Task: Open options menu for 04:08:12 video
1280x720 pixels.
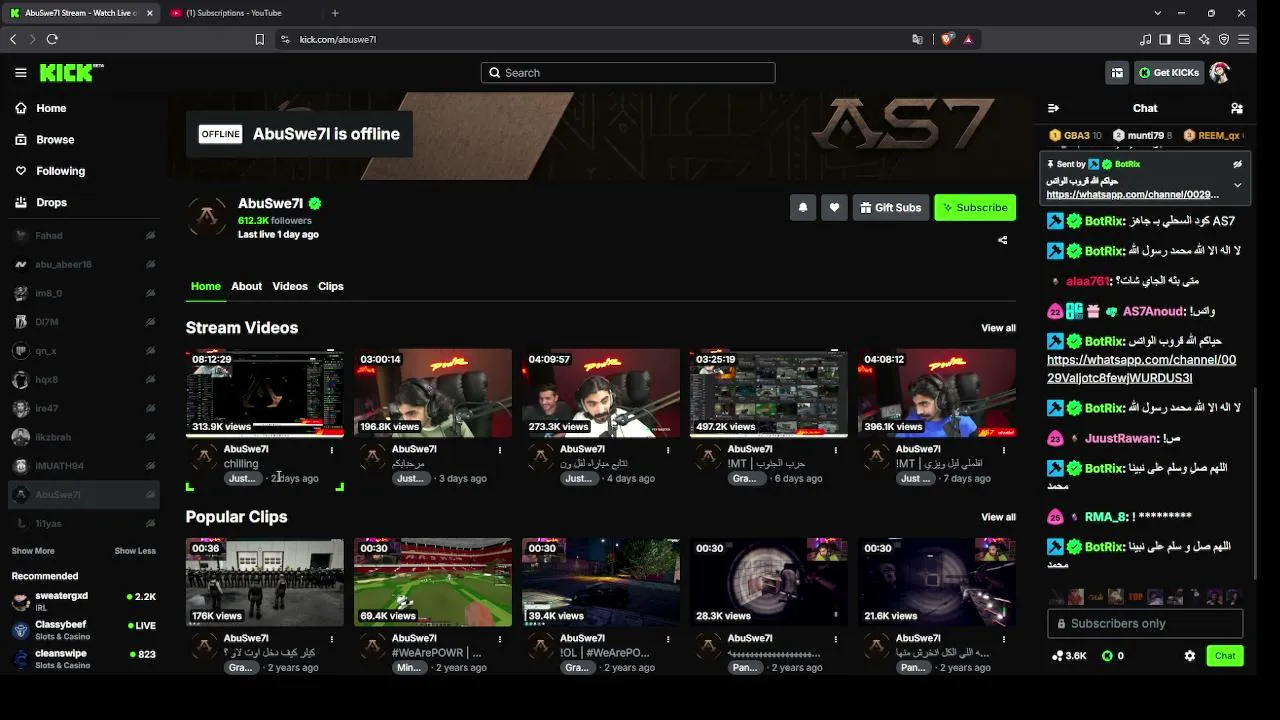Action: (x=1004, y=450)
